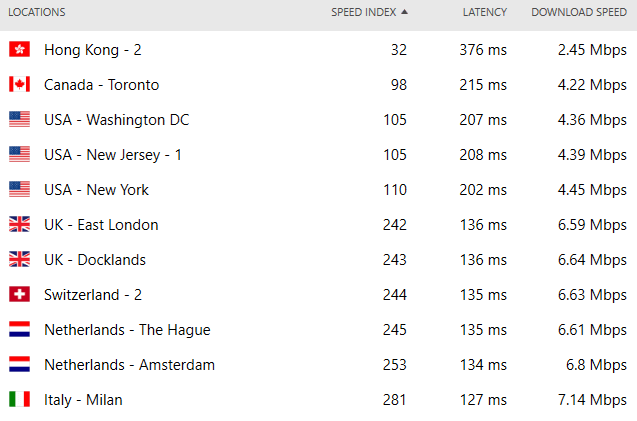Click the flag next to USA - Washington DC
637x421 pixels.
[x=20, y=119]
